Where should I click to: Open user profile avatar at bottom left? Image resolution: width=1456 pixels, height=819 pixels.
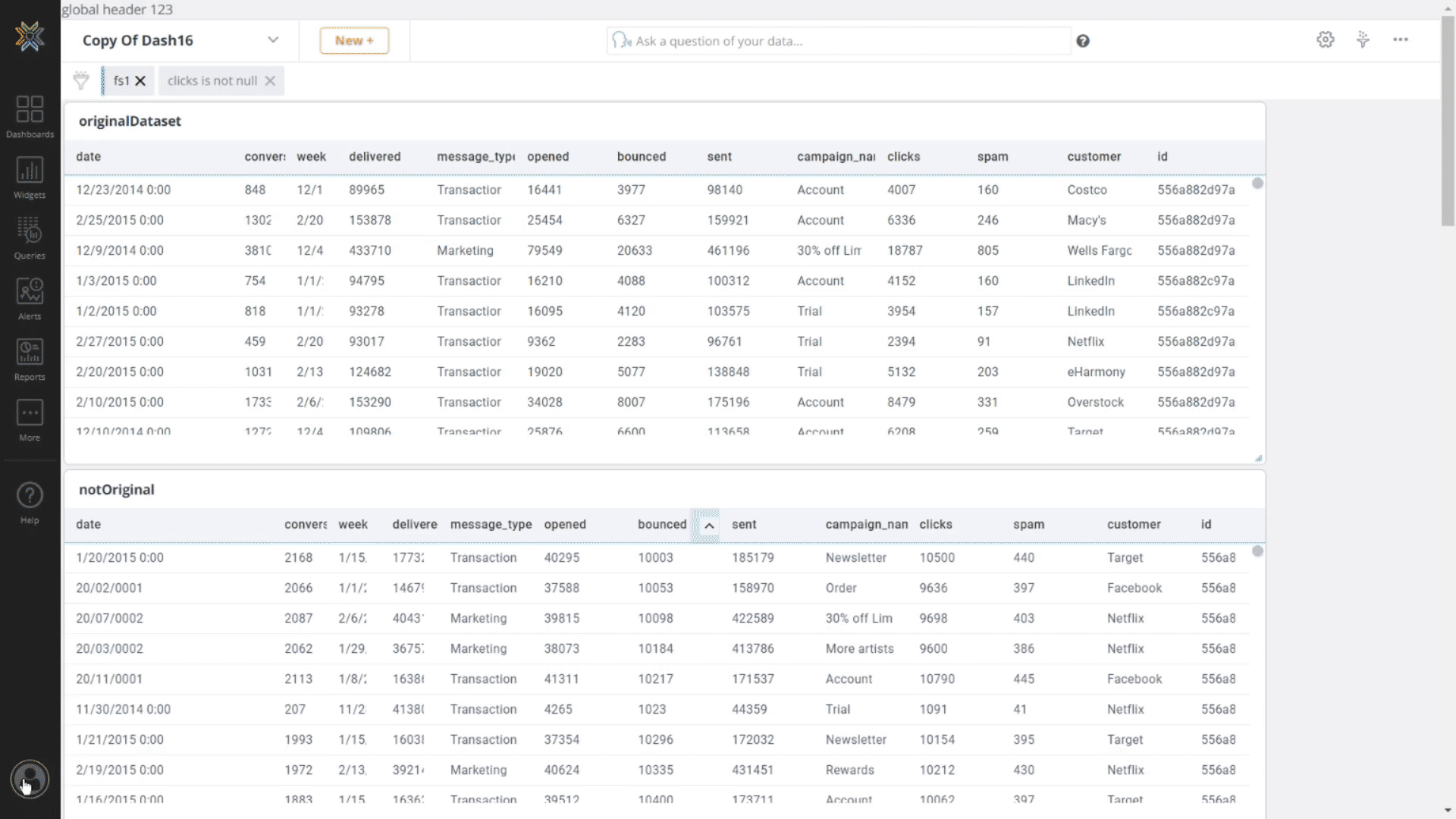(30, 779)
